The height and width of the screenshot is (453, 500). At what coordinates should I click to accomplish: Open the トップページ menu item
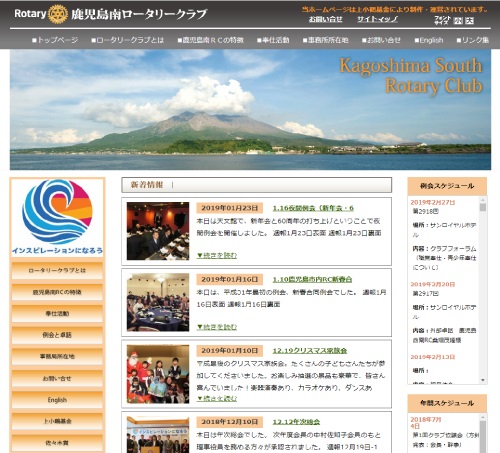pos(55,40)
